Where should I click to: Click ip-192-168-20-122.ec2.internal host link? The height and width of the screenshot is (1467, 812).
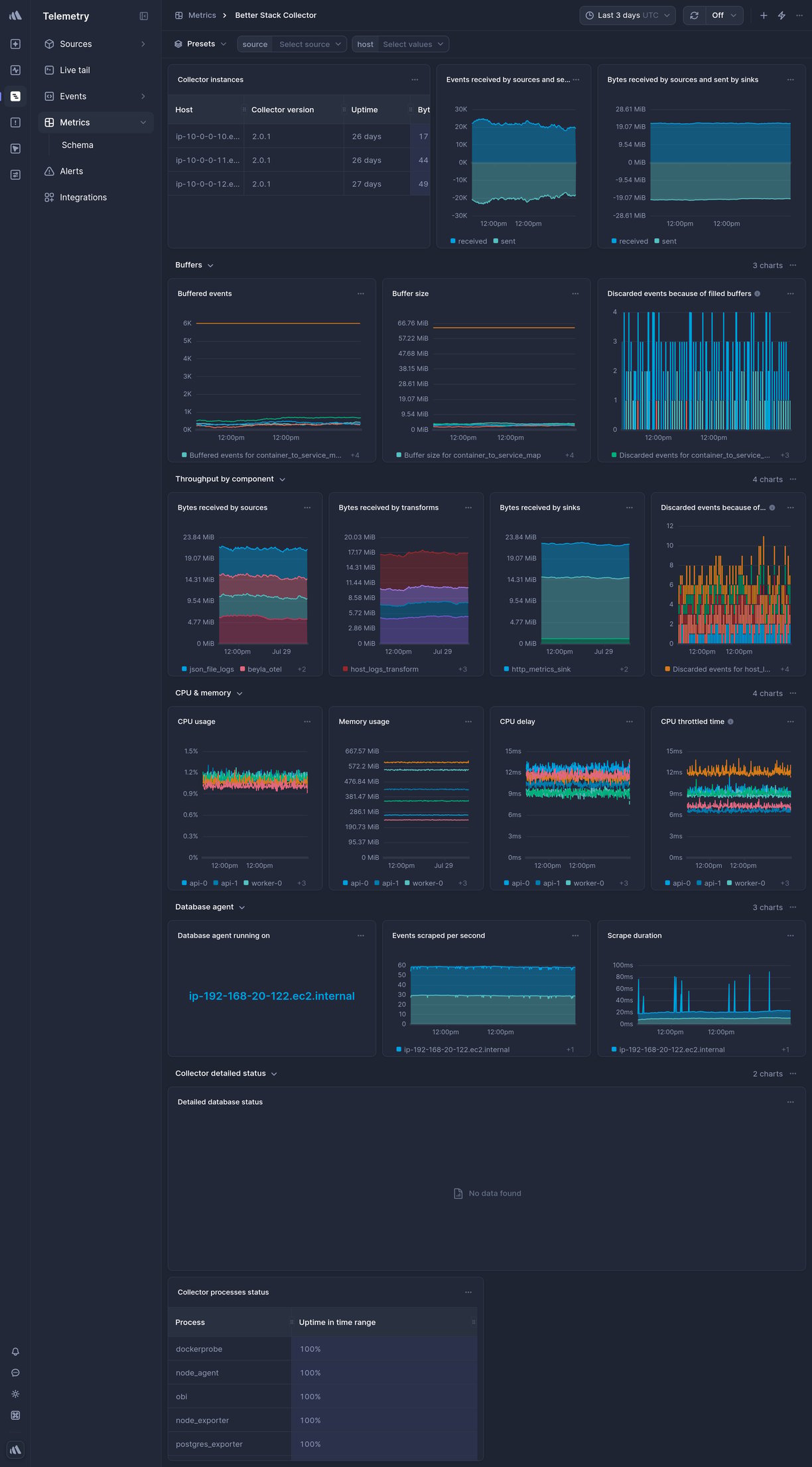271,997
